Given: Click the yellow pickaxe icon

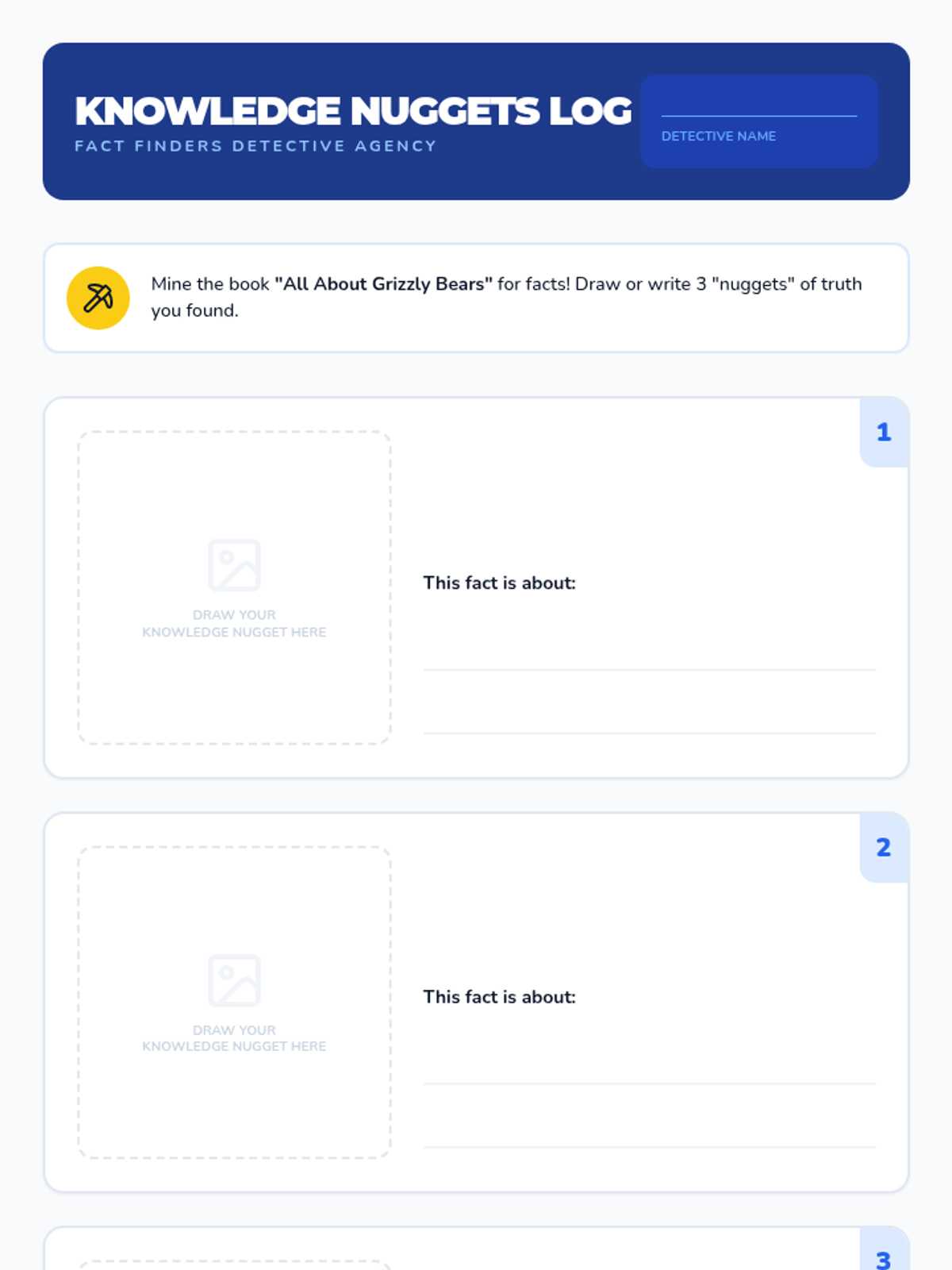Looking at the screenshot, I should click(x=98, y=298).
